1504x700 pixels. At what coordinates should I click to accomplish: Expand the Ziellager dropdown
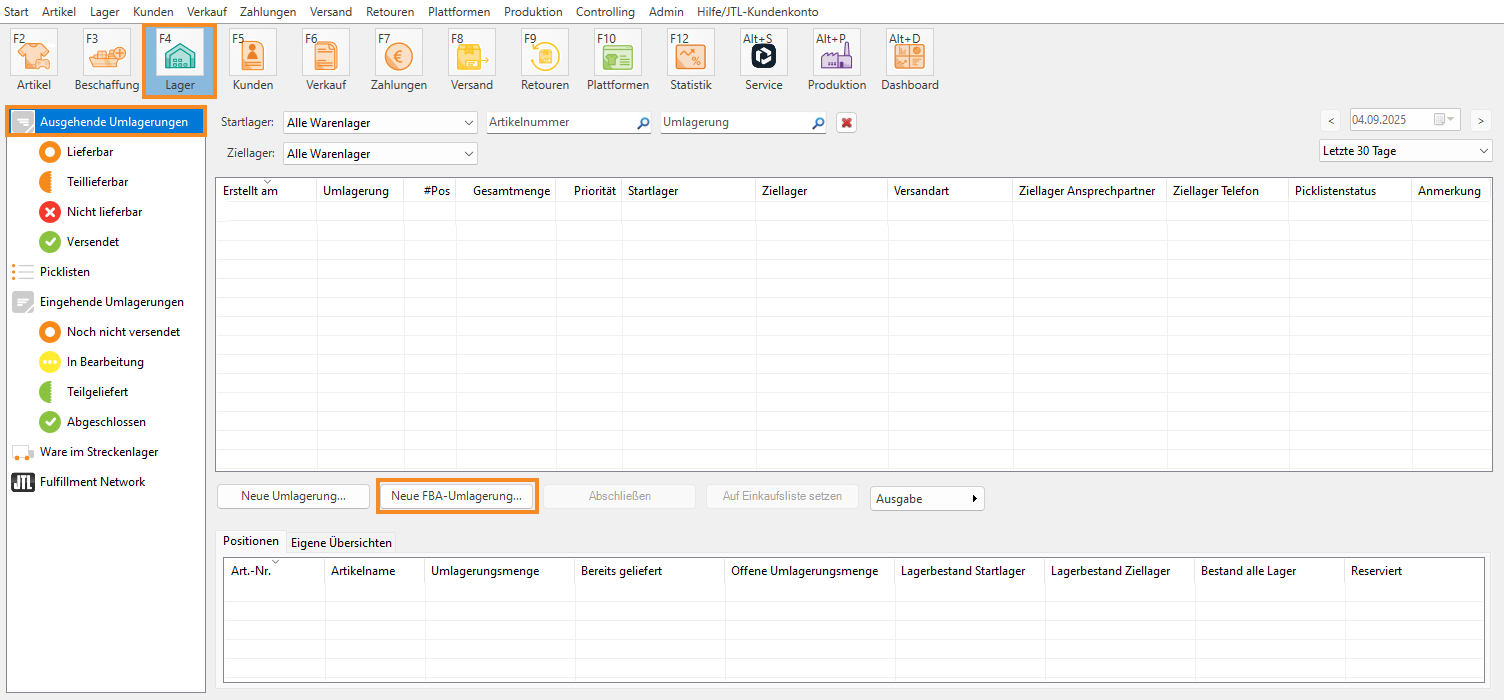[x=469, y=154]
